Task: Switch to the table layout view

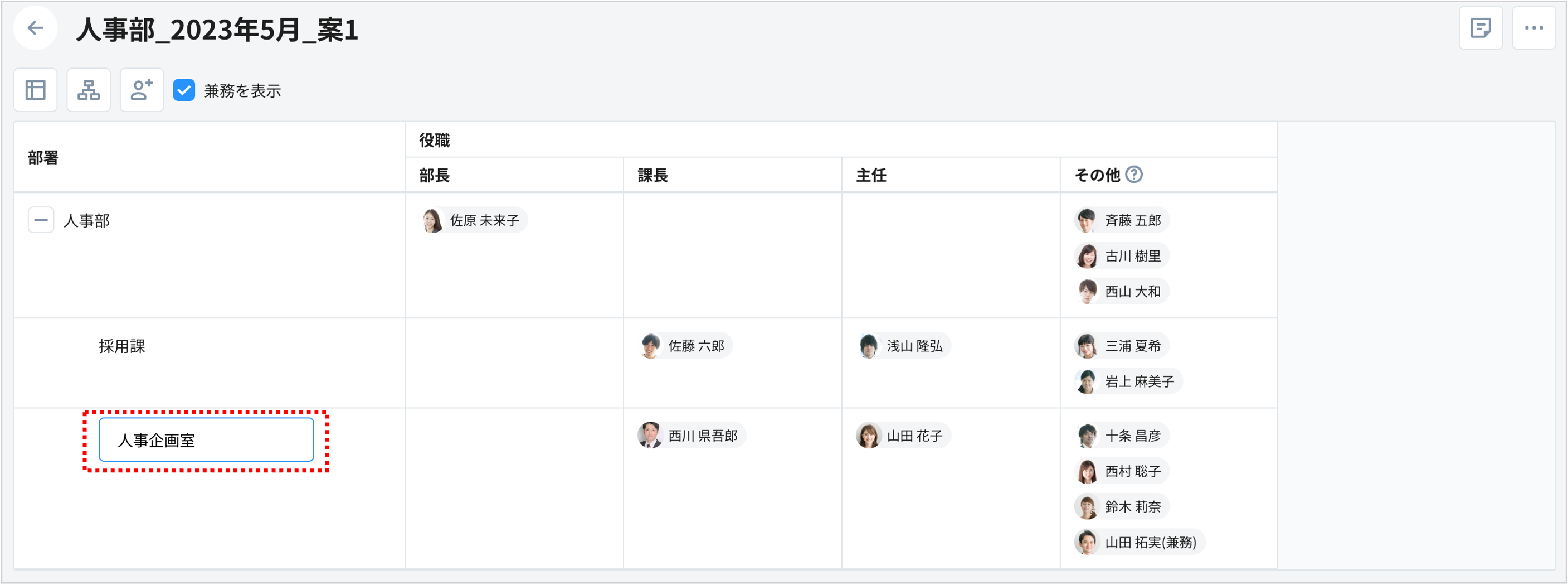Action: tap(35, 90)
